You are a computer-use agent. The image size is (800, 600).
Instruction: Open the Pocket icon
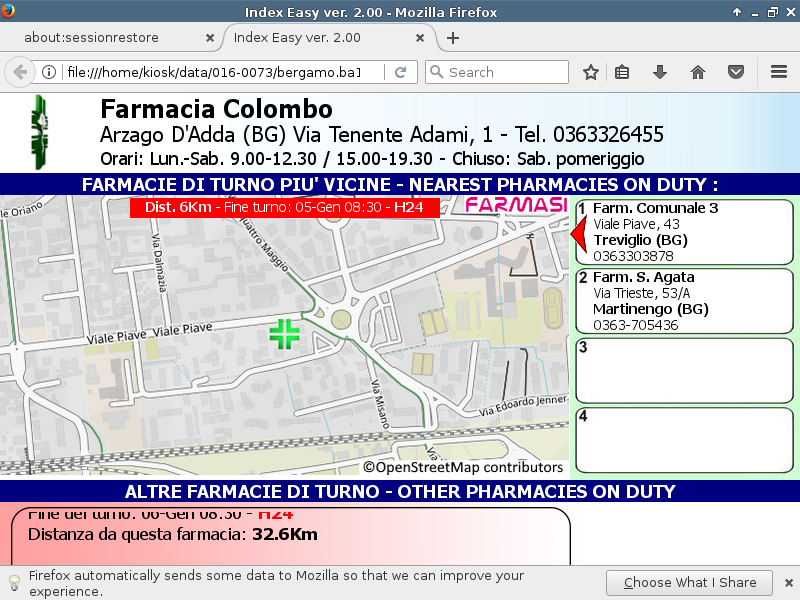coord(736,72)
